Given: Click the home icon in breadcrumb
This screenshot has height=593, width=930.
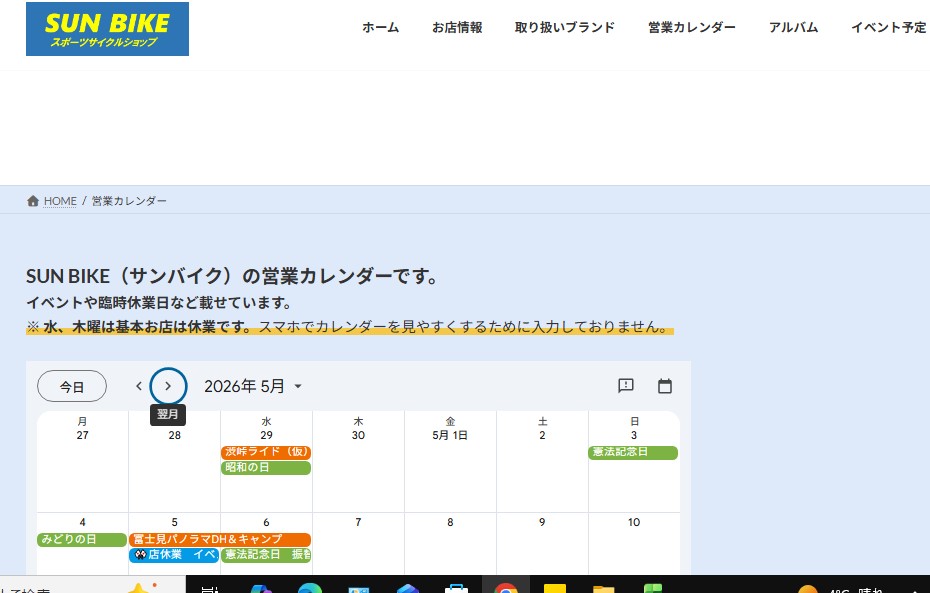Looking at the screenshot, I should pos(33,201).
